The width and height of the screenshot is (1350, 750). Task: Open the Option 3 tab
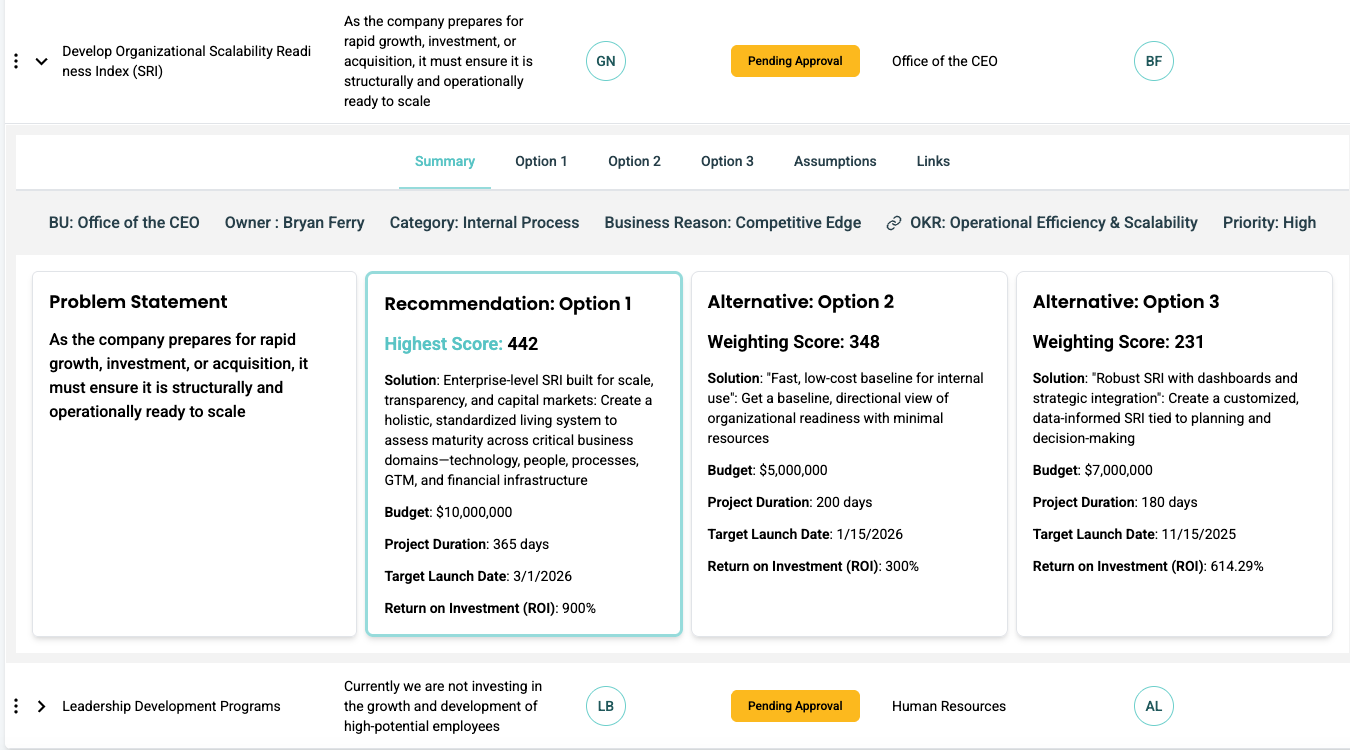click(x=727, y=161)
